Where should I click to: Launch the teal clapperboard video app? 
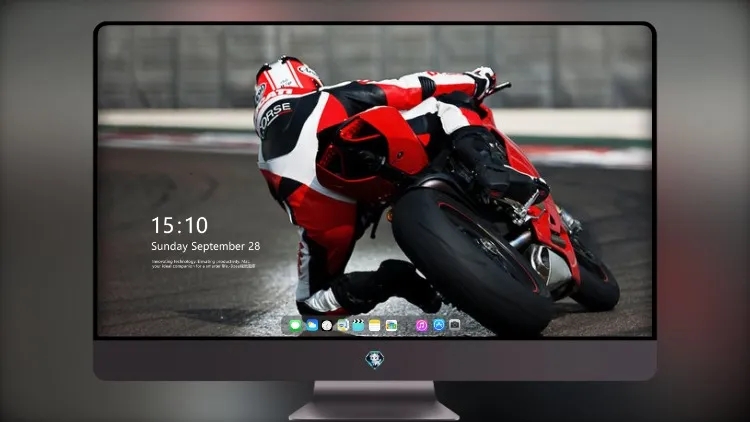click(x=358, y=326)
